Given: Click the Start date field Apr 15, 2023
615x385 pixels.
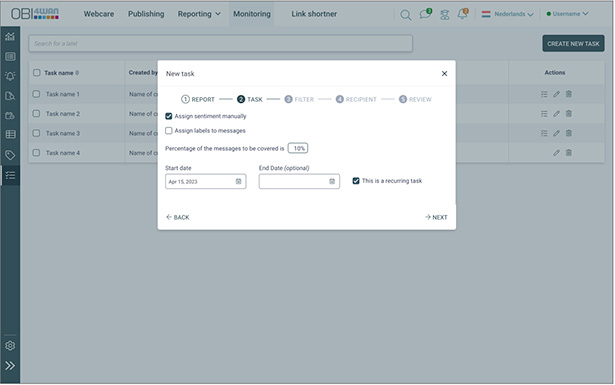Looking at the screenshot, I should click(206, 182).
